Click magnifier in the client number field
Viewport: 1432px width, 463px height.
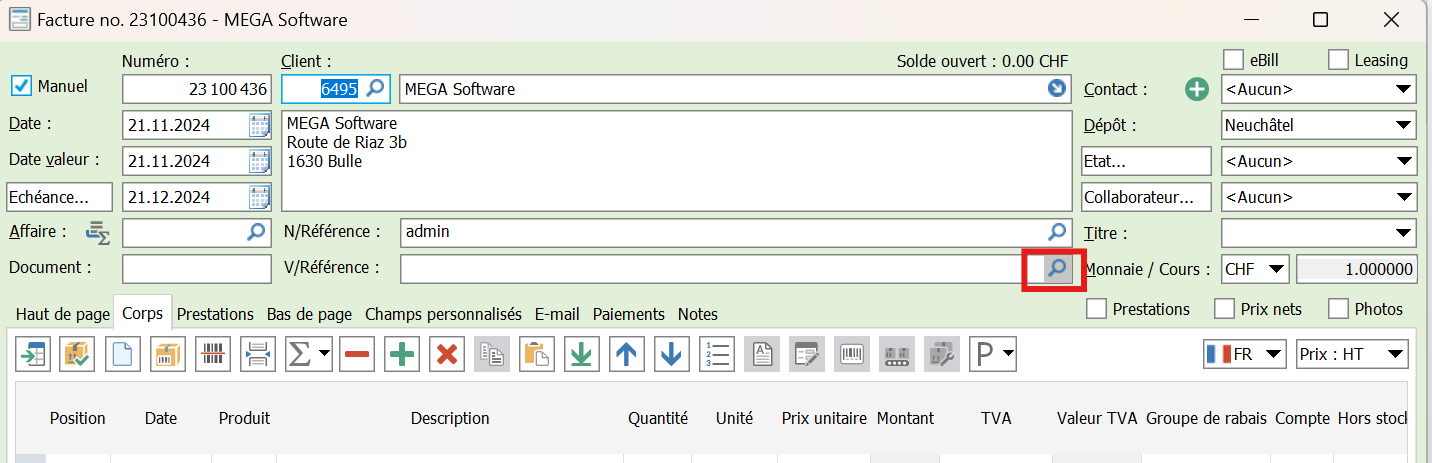click(375, 89)
